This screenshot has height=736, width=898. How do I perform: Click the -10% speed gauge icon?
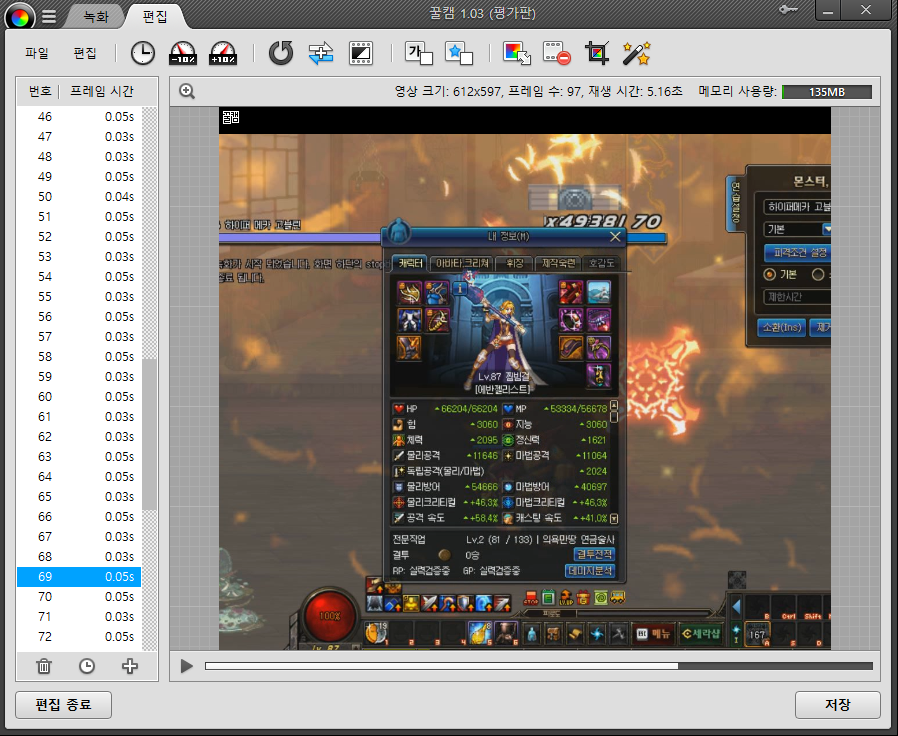[183, 53]
